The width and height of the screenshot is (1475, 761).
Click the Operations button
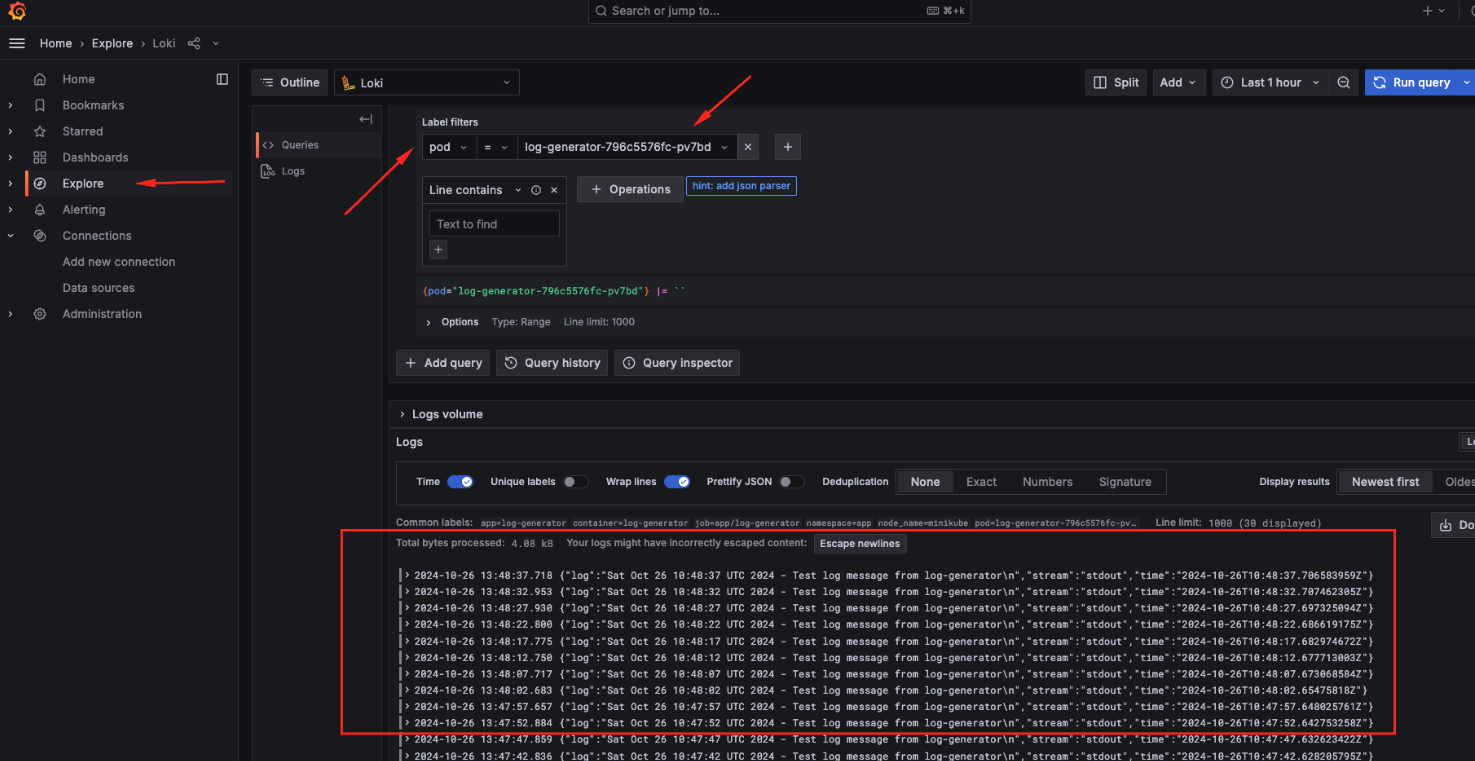628,189
